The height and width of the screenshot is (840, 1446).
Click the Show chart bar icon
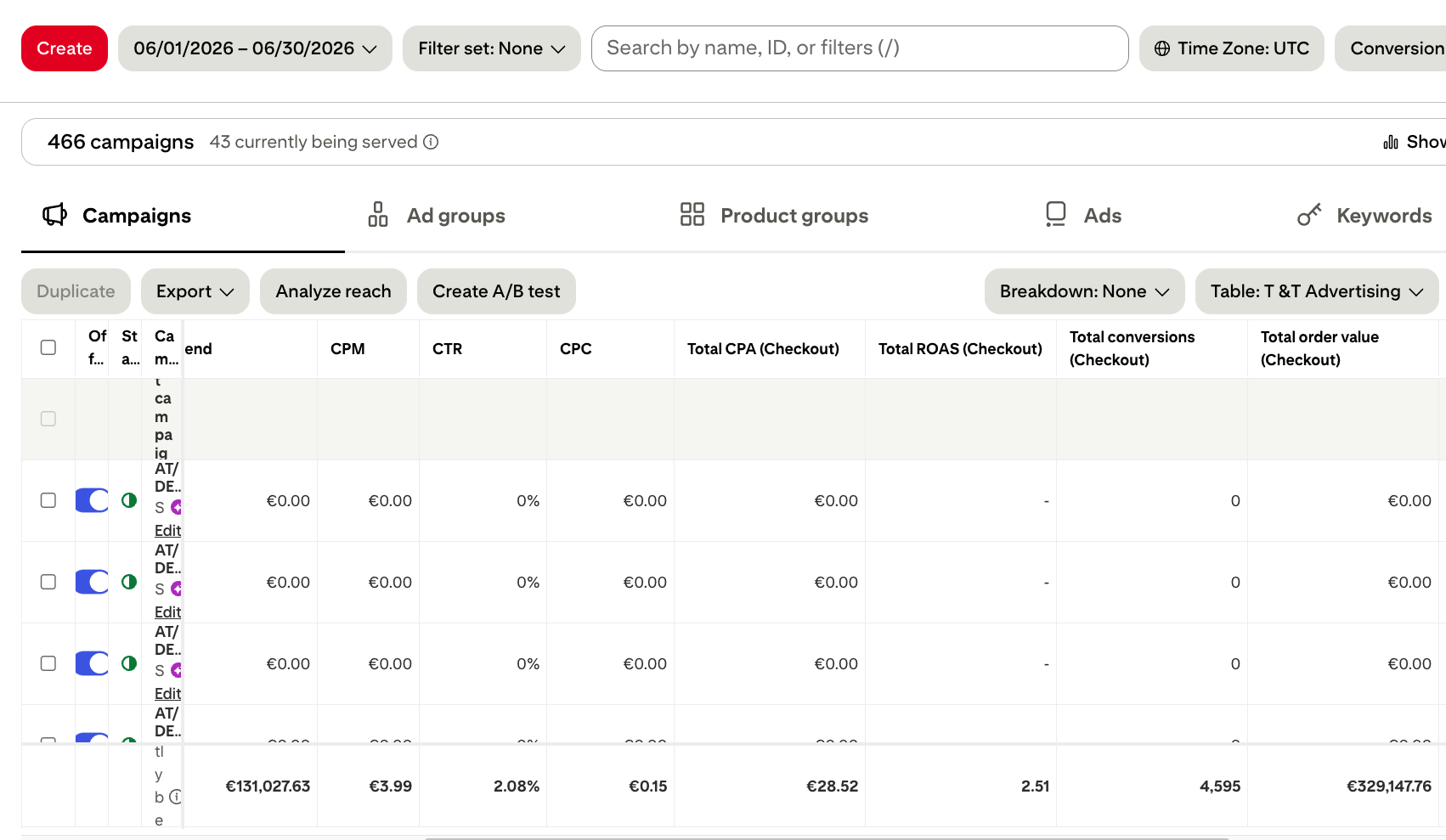[x=1391, y=142]
